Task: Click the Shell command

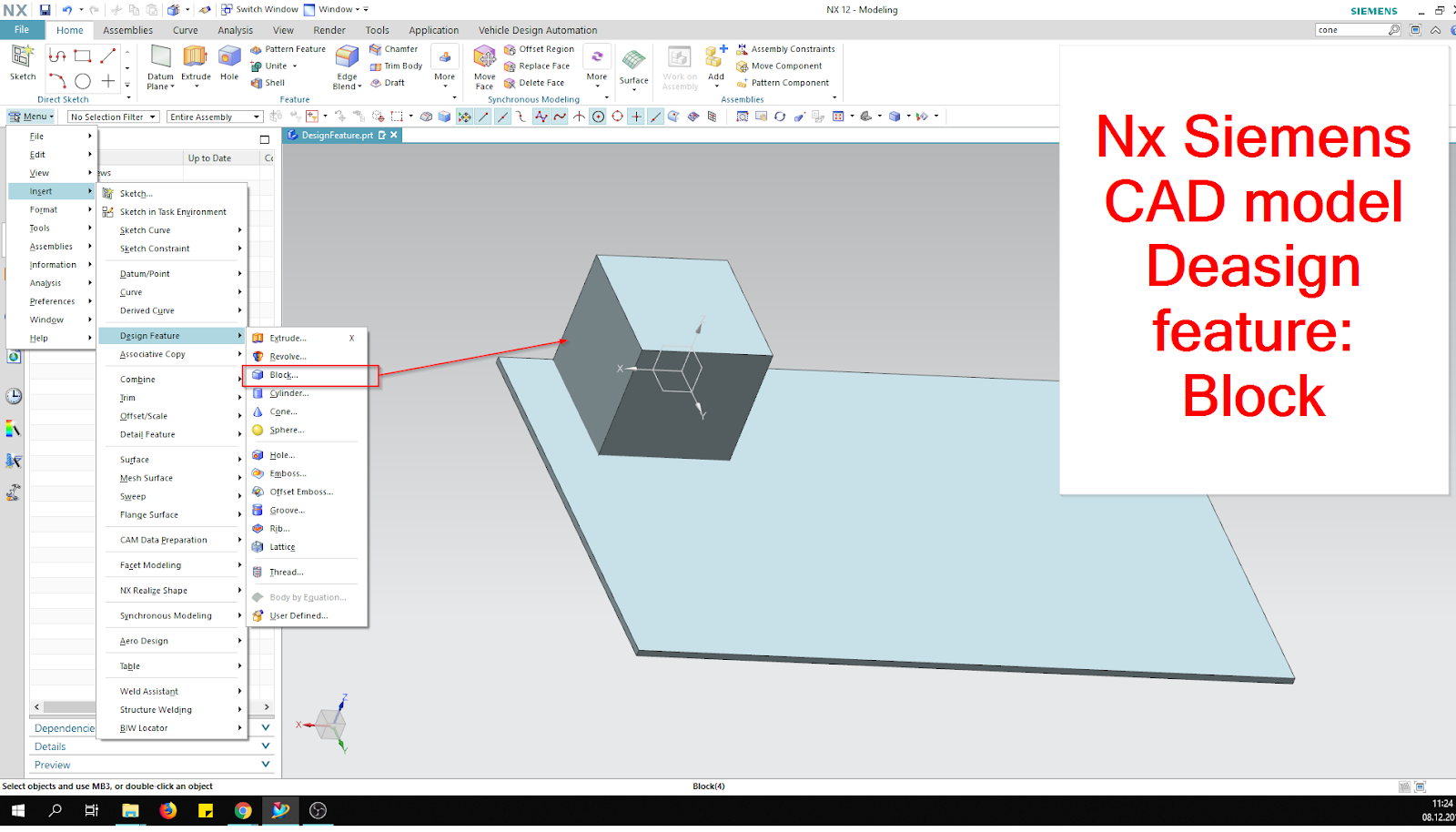Action: (x=268, y=82)
